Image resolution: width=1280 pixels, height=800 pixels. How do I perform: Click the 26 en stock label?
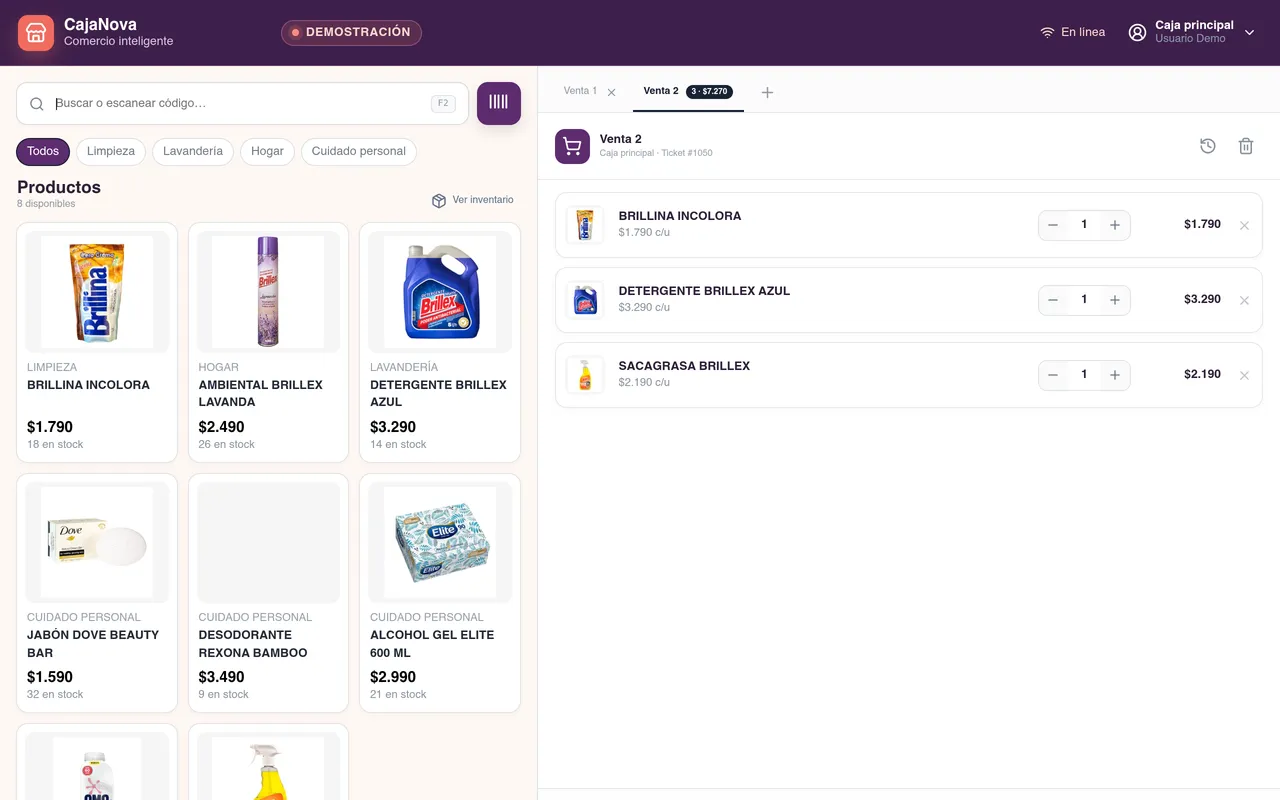click(x=227, y=445)
